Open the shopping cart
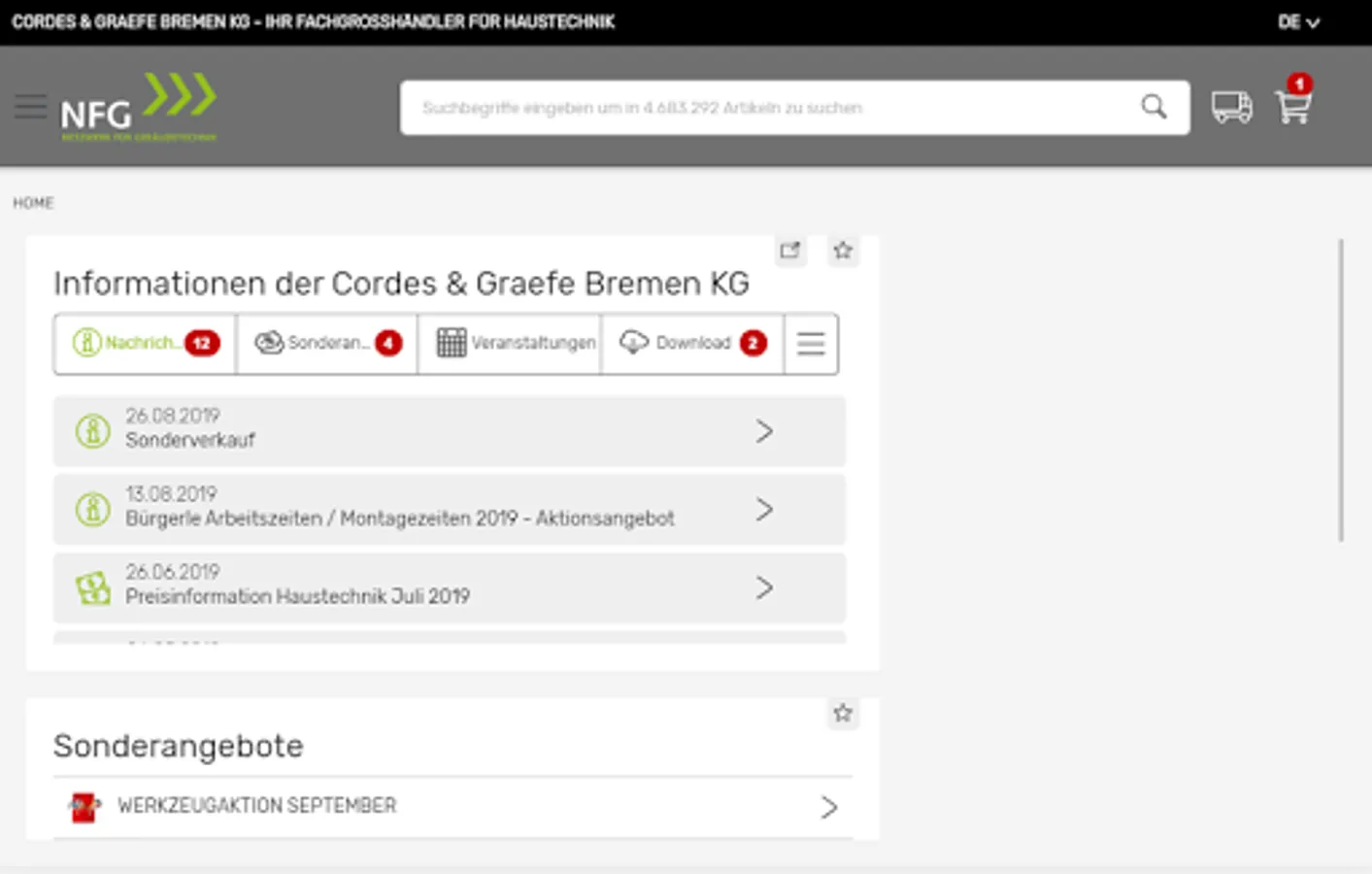Screen dimensions: 1372x874 point(1293,107)
